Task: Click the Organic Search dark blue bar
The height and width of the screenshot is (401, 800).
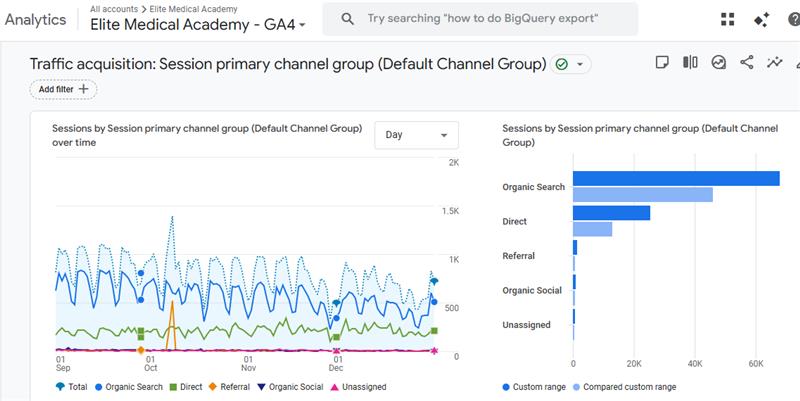Action: point(675,179)
